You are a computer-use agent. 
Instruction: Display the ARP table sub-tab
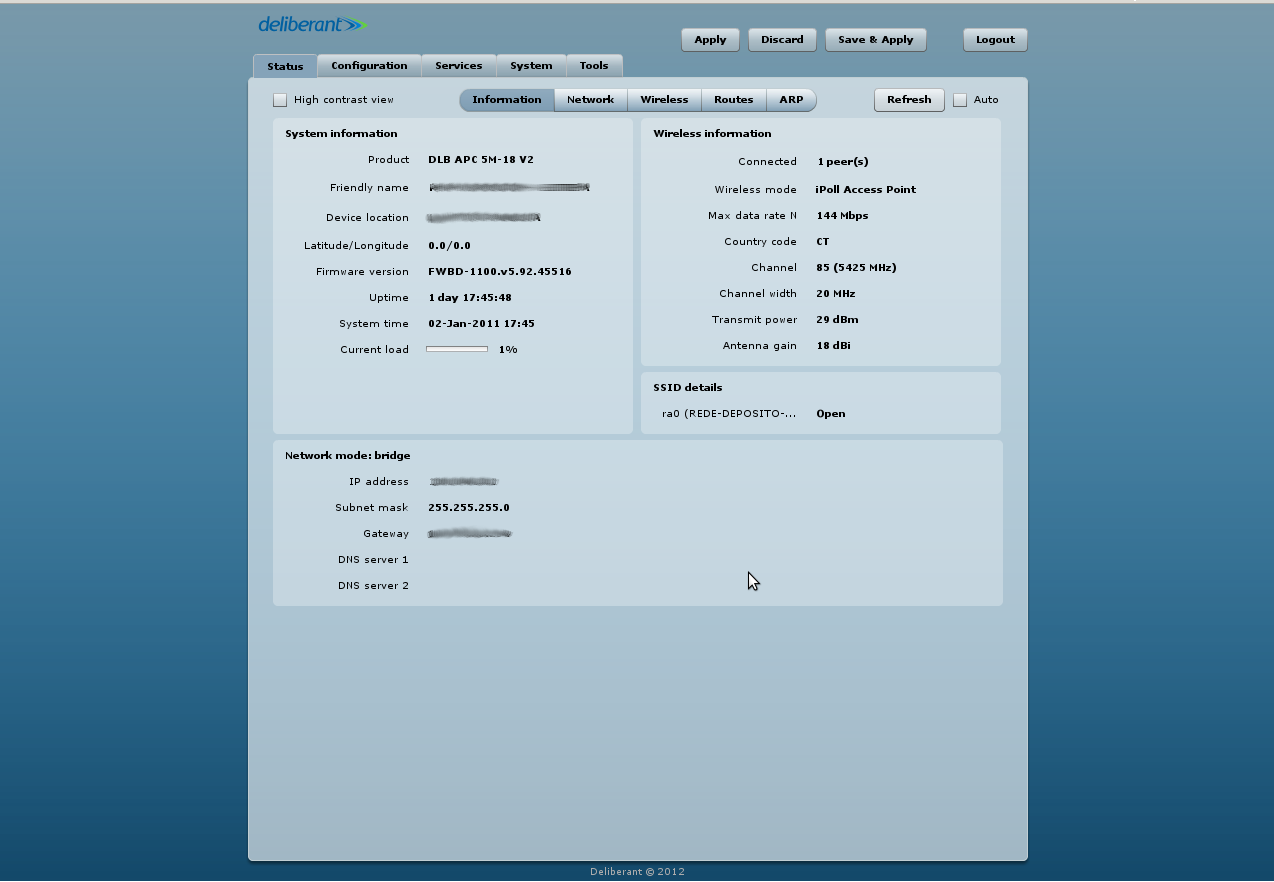[791, 100]
